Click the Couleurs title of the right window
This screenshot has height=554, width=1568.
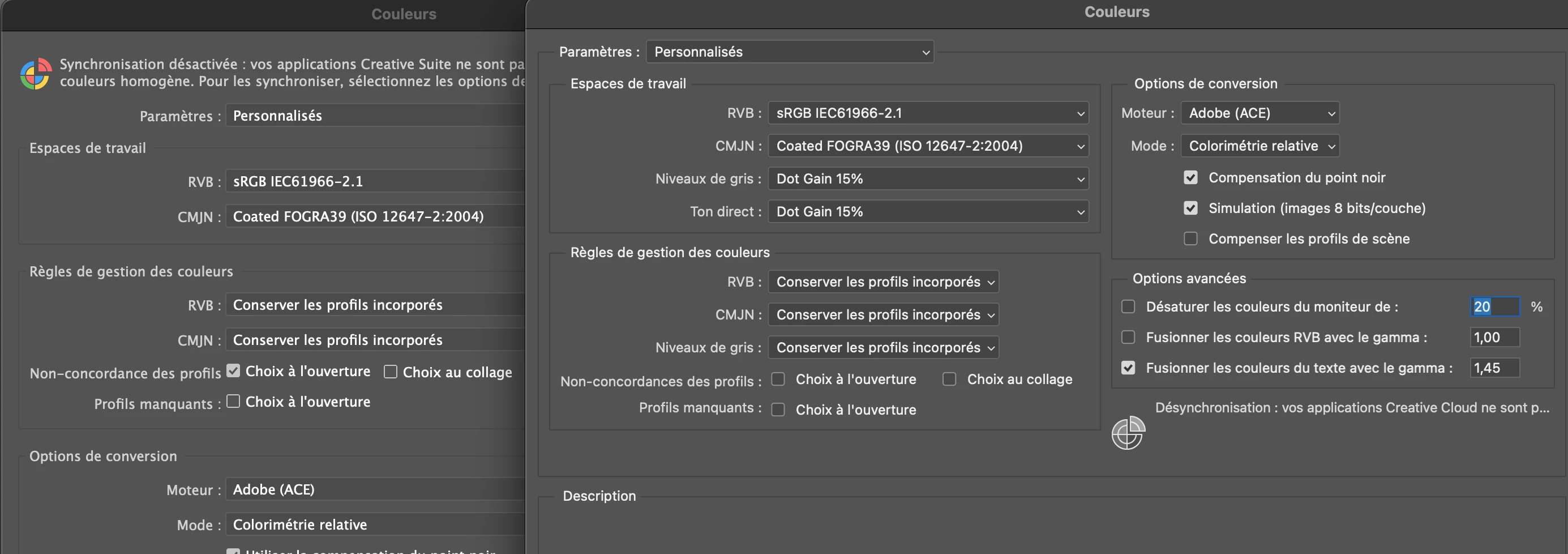(x=1117, y=11)
